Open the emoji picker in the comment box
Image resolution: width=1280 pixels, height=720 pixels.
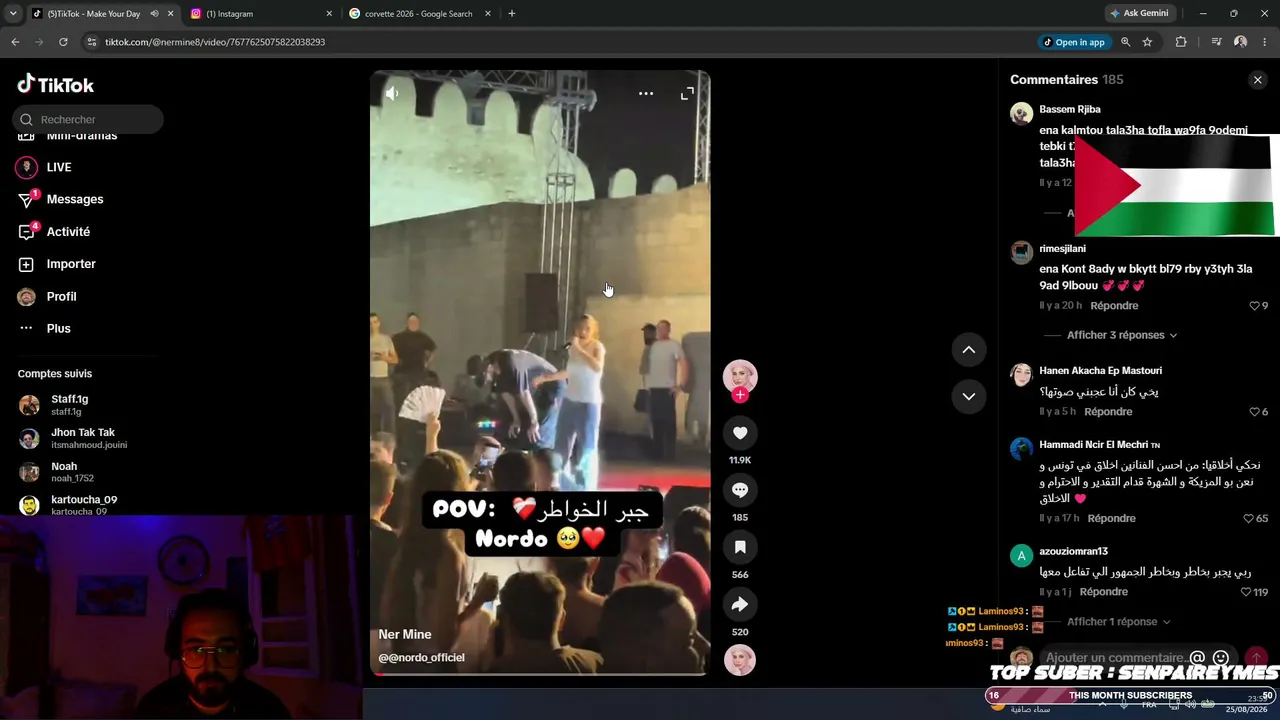1220,658
